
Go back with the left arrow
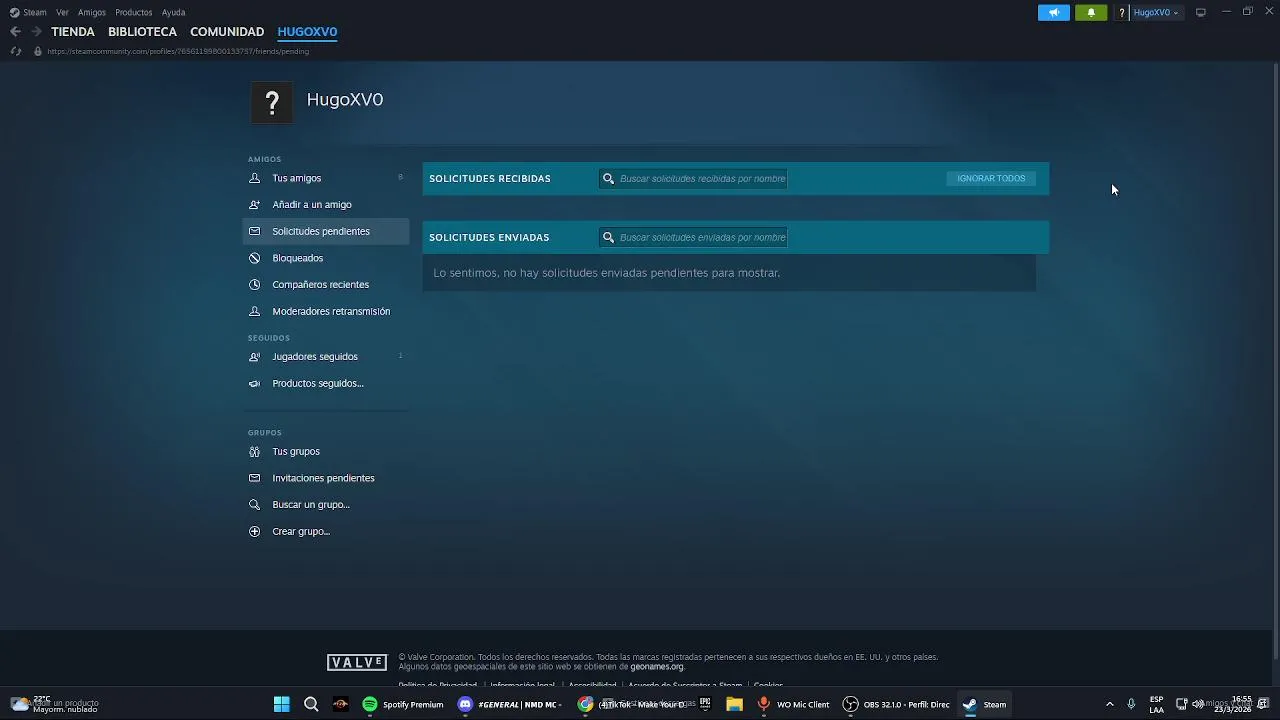click(15, 32)
